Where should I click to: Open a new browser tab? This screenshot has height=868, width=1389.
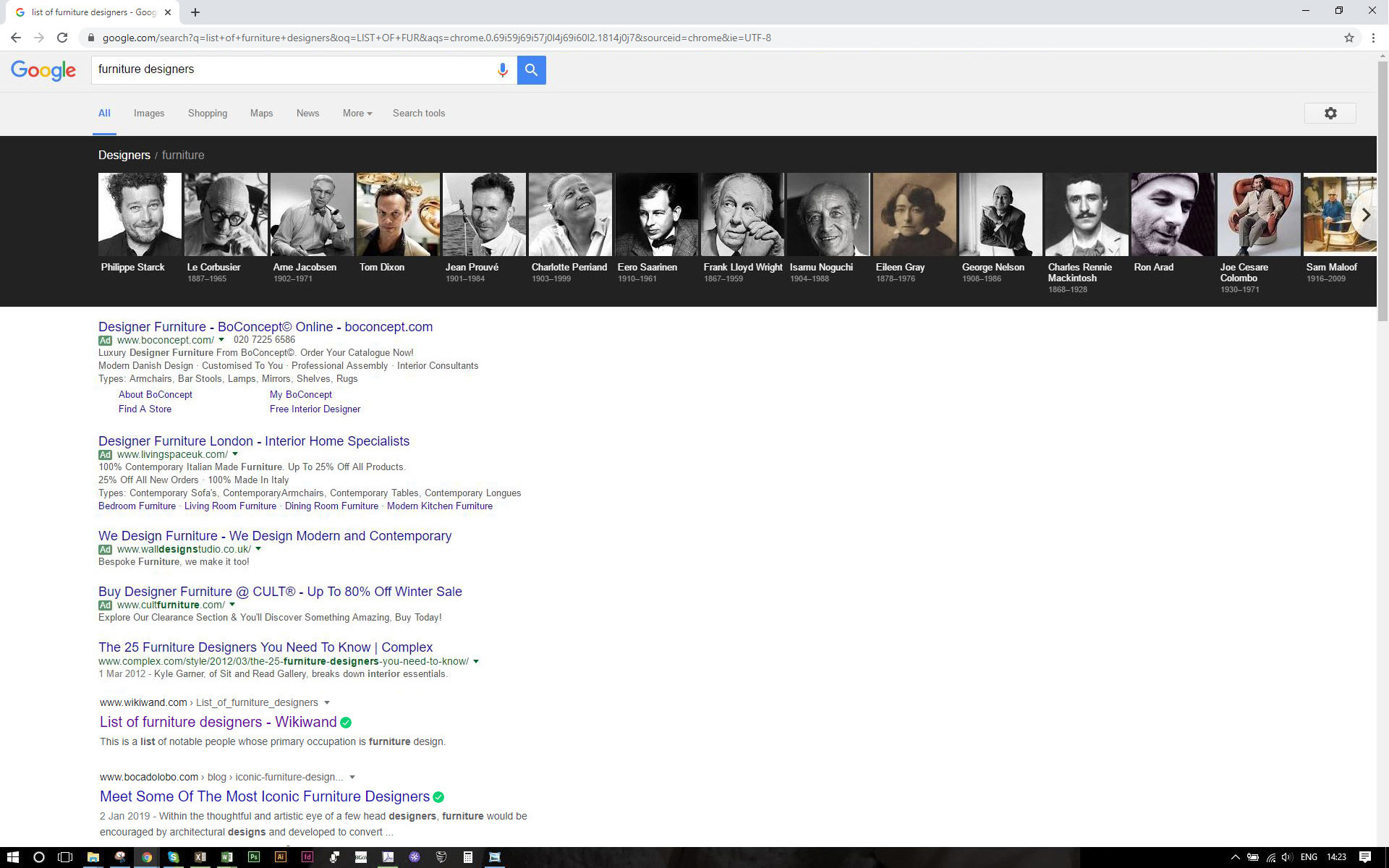(195, 12)
